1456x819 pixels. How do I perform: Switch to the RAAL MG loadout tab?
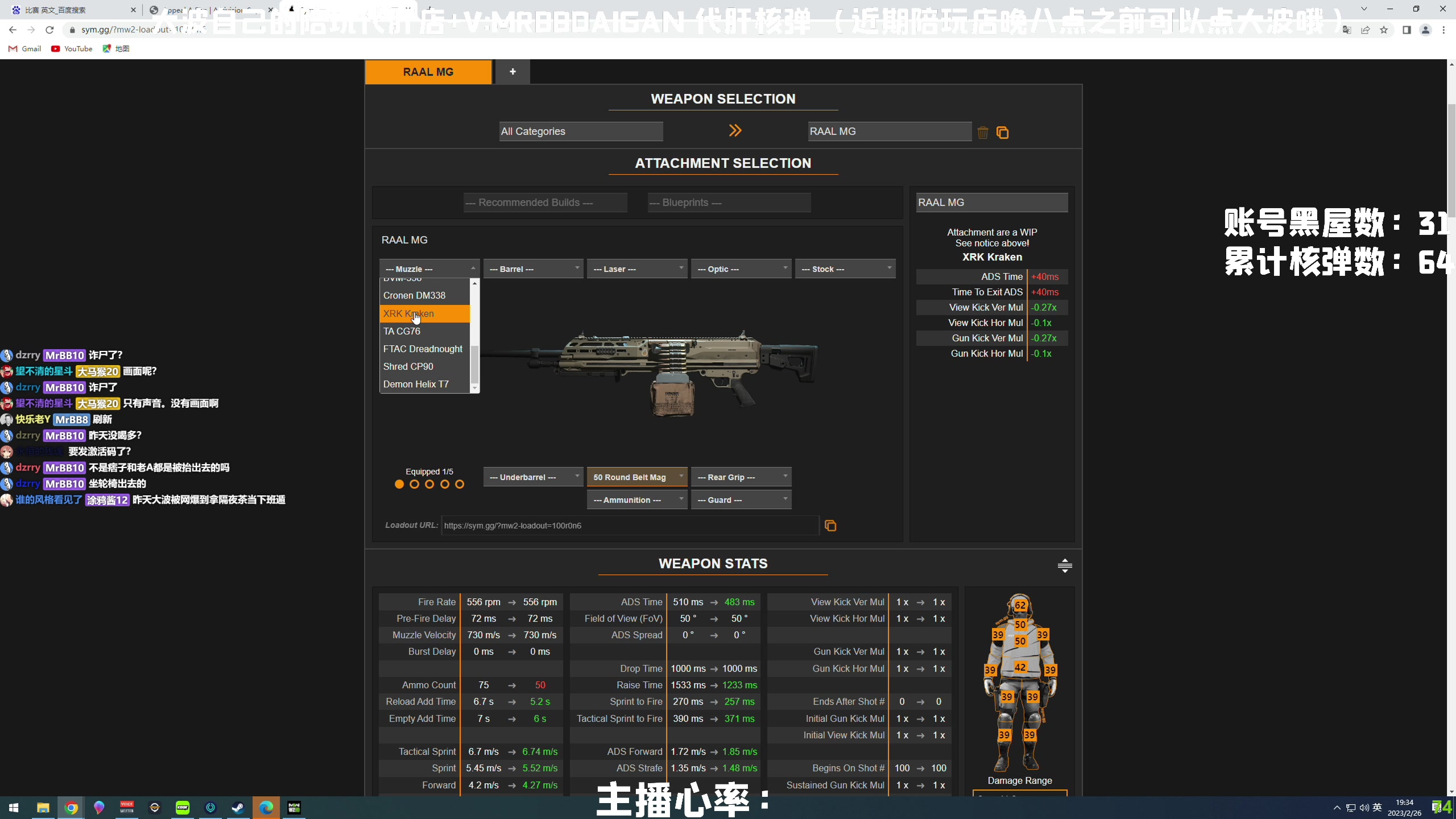pyautogui.click(x=428, y=72)
